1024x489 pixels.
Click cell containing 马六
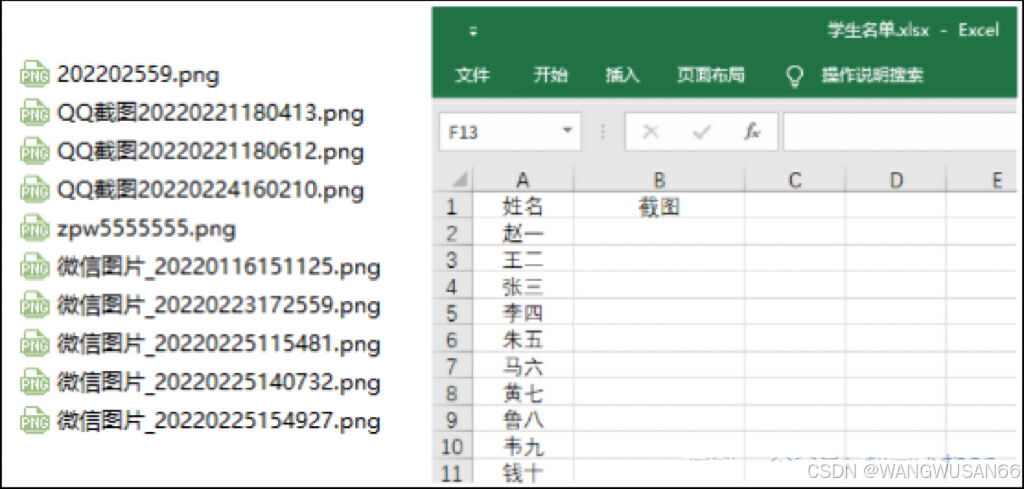click(522, 367)
